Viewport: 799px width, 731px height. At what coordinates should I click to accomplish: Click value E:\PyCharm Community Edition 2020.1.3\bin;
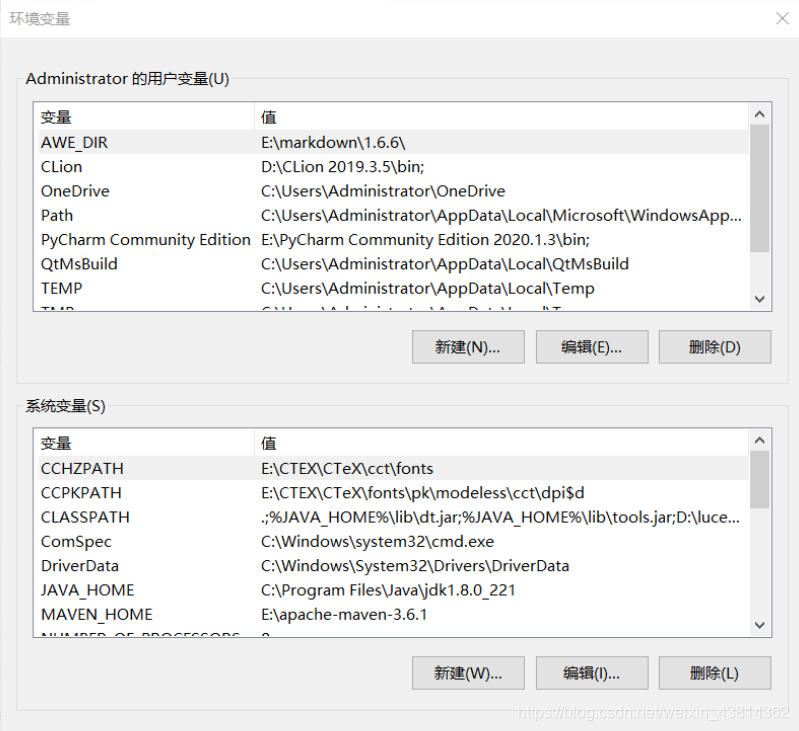coord(425,239)
